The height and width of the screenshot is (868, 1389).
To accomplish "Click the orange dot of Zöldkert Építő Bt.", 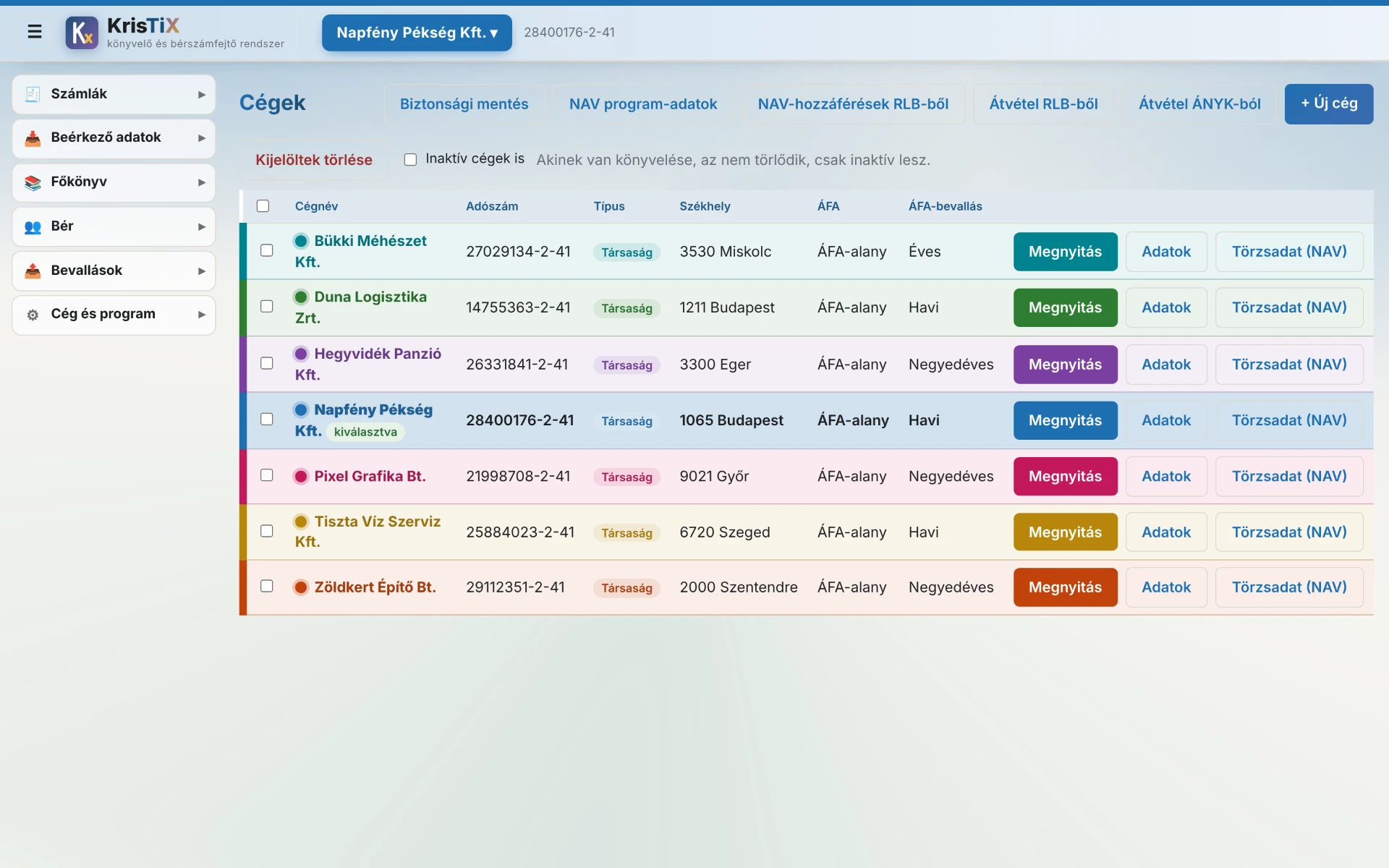I will click(x=301, y=587).
